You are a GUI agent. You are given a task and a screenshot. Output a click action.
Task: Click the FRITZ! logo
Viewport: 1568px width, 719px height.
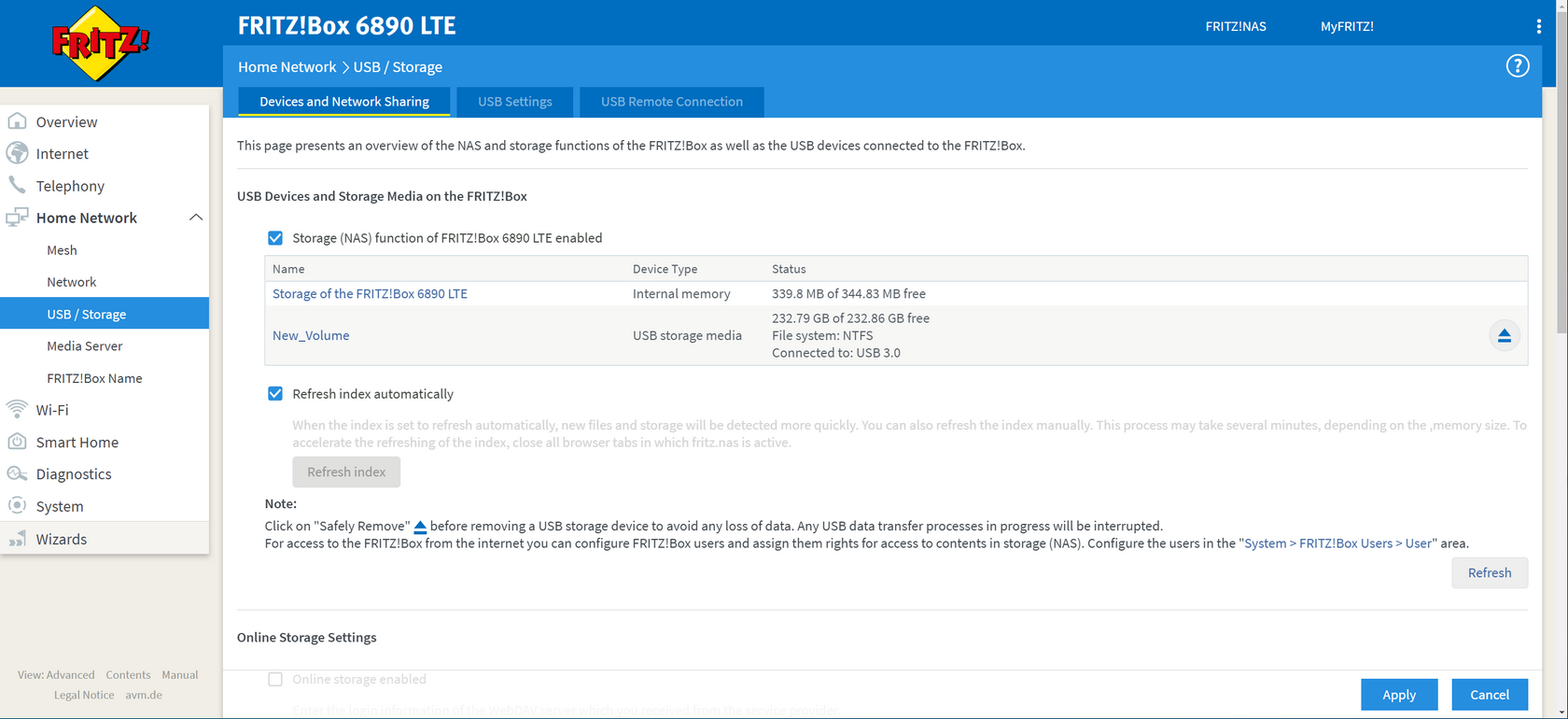[100, 44]
